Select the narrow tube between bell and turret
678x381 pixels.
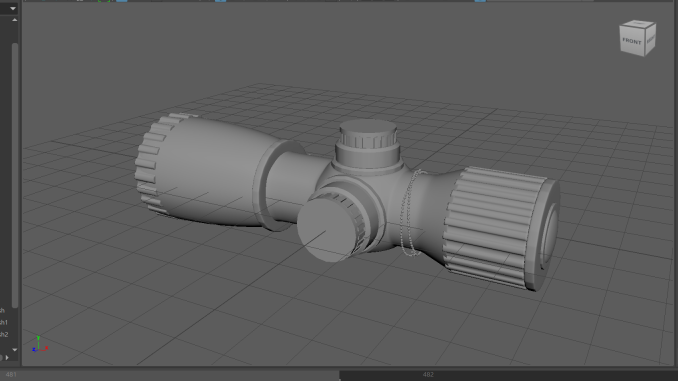click(x=295, y=186)
